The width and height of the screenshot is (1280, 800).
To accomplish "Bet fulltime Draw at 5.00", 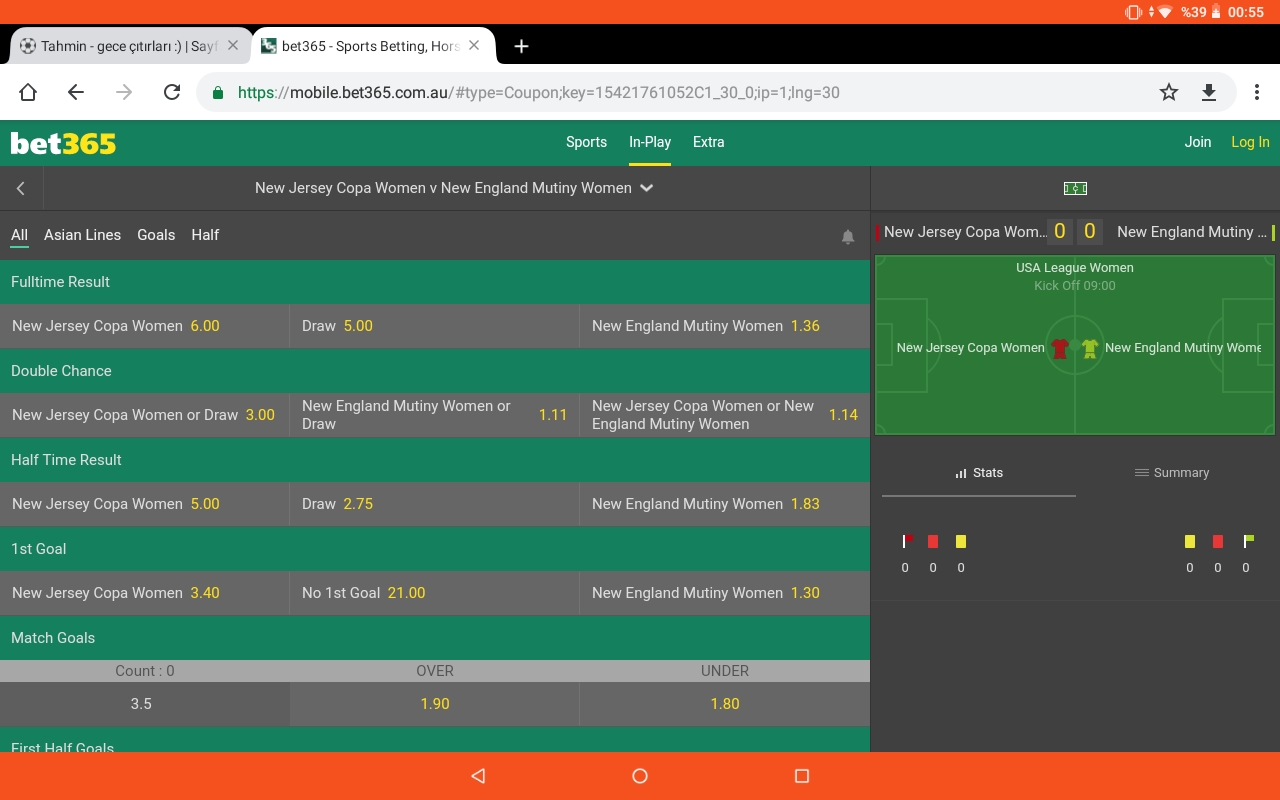I will tap(435, 326).
